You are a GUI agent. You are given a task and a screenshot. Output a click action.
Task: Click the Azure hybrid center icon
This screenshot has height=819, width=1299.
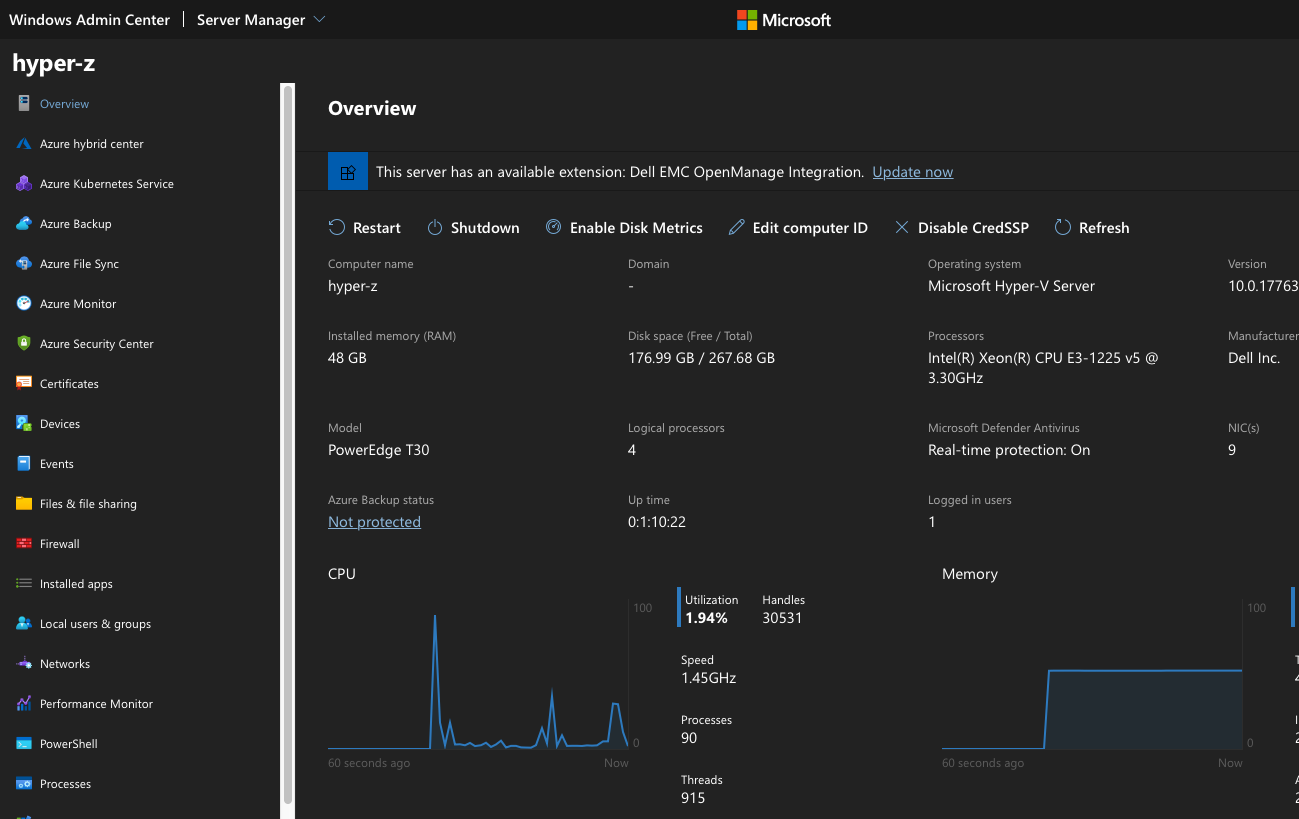[24, 143]
